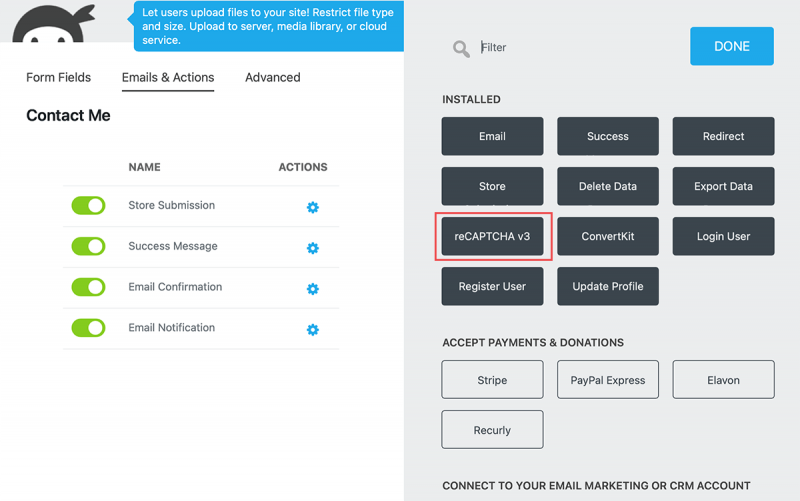Click the ACTIONS column header
Screen dimensions: 800x501
[303, 167]
